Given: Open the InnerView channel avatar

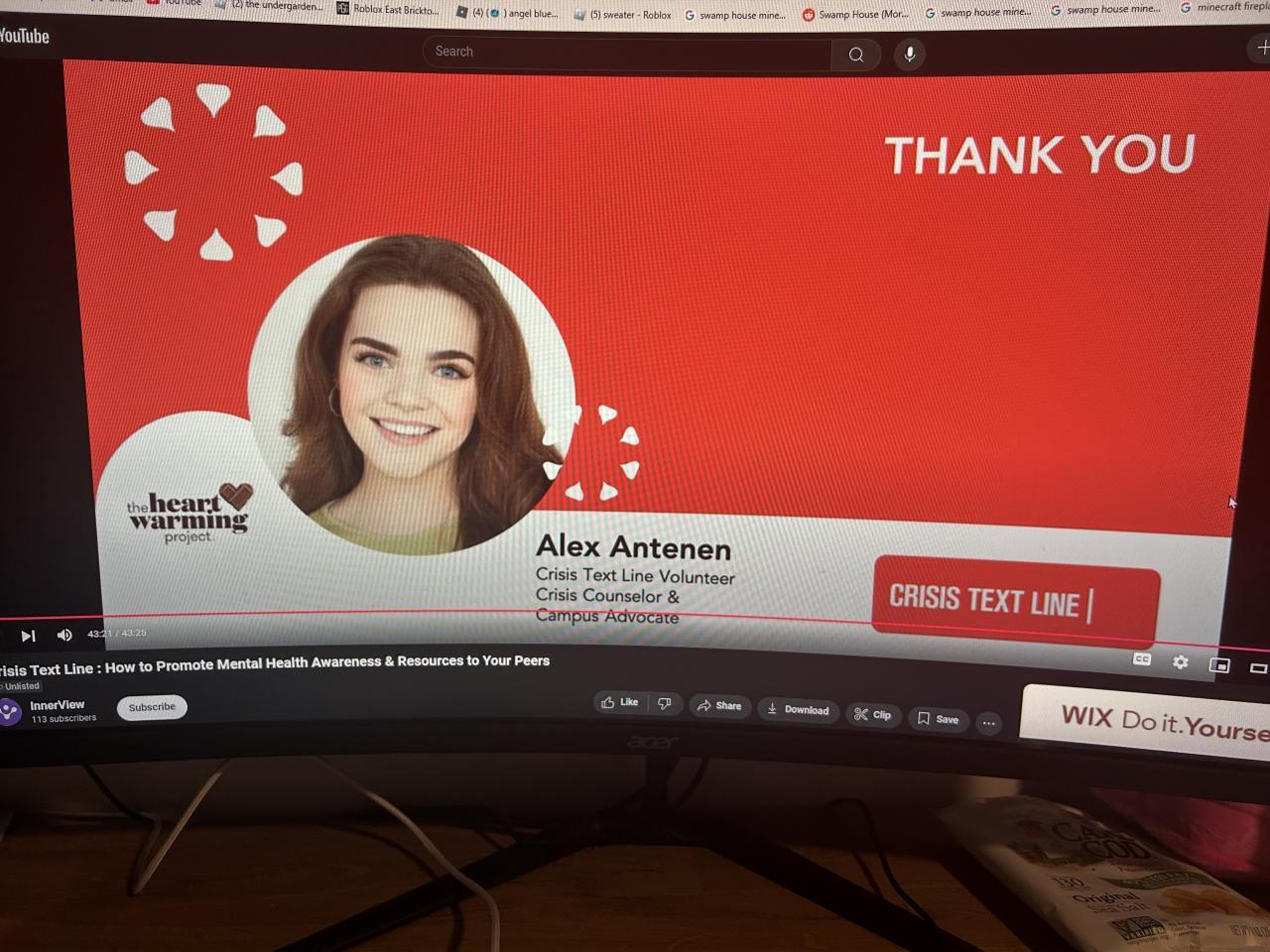Looking at the screenshot, I should click(x=9, y=711).
